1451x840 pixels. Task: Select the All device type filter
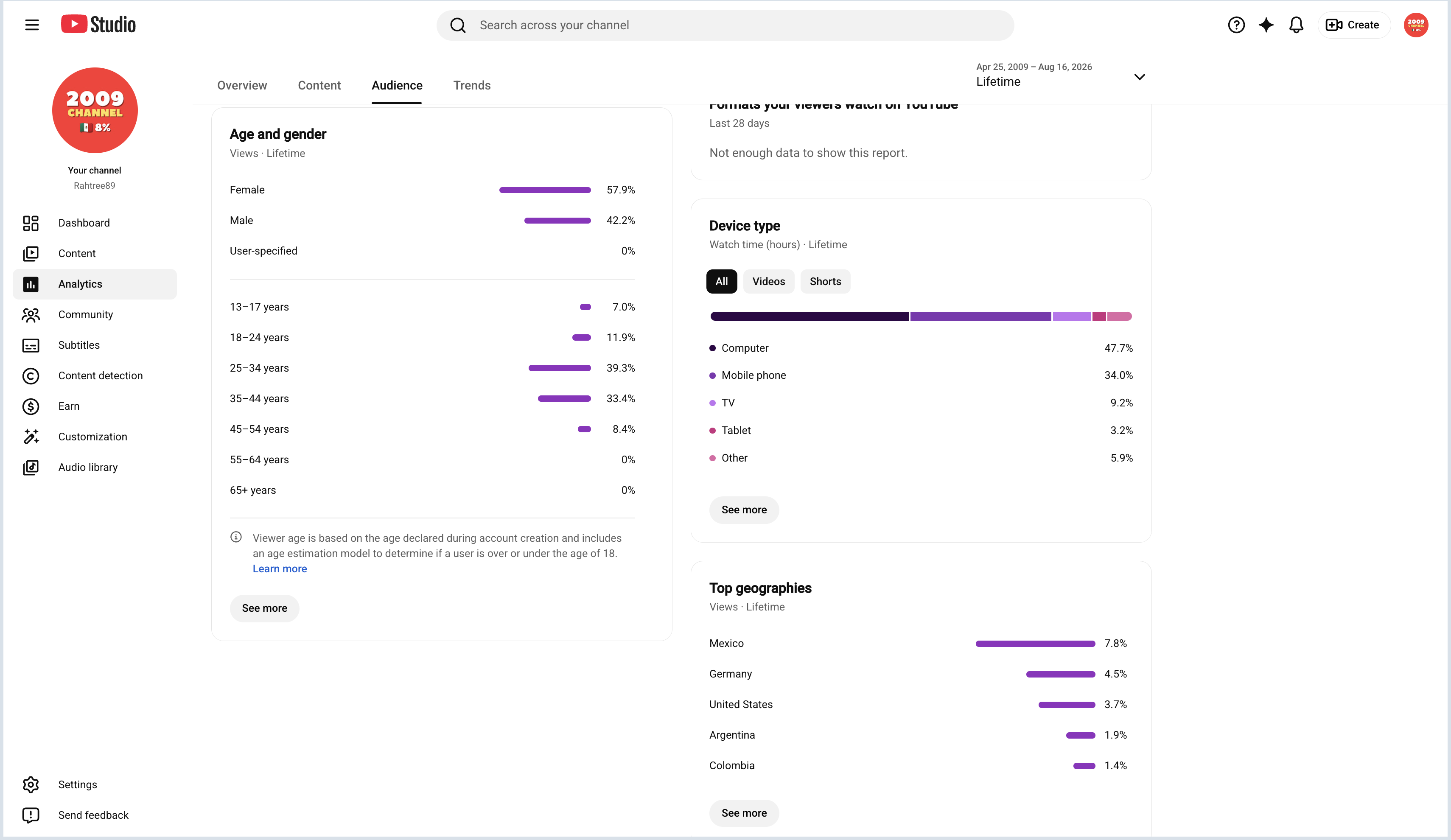tap(721, 282)
